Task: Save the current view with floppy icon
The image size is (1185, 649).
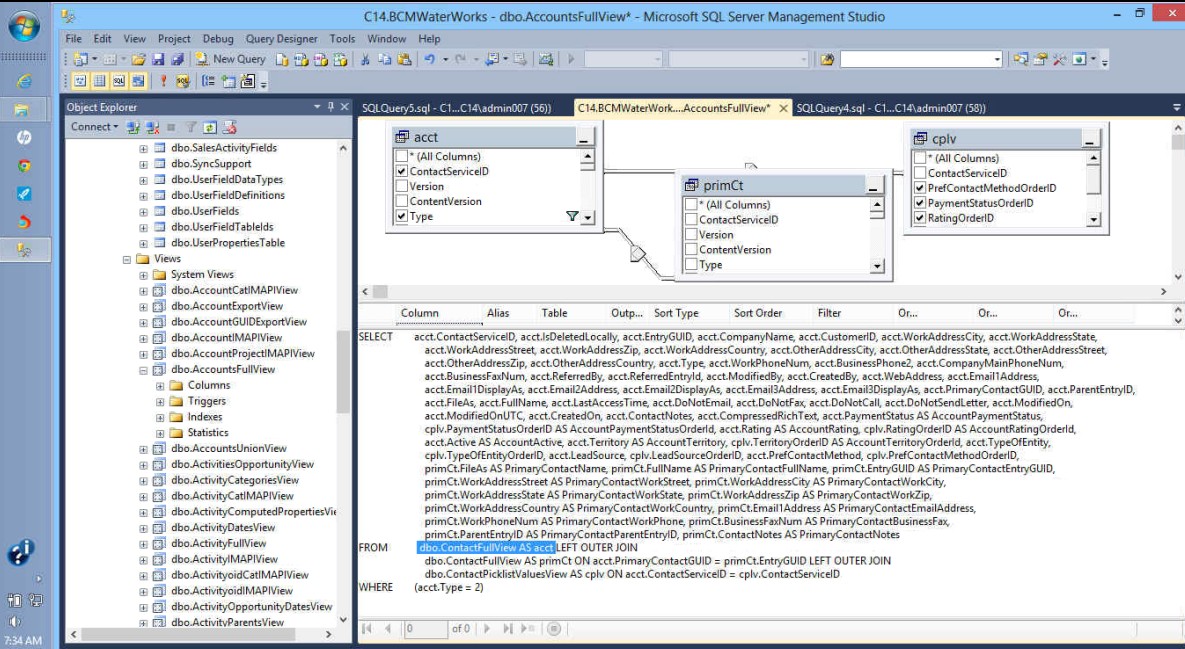Action: (158, 59)
